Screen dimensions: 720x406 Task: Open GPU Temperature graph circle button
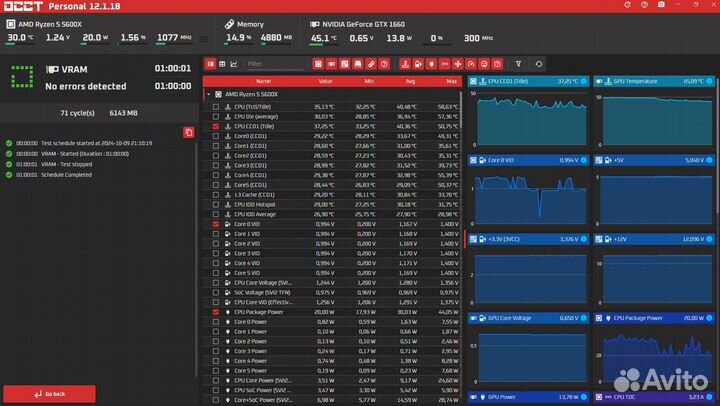click(x=709, y=81)
